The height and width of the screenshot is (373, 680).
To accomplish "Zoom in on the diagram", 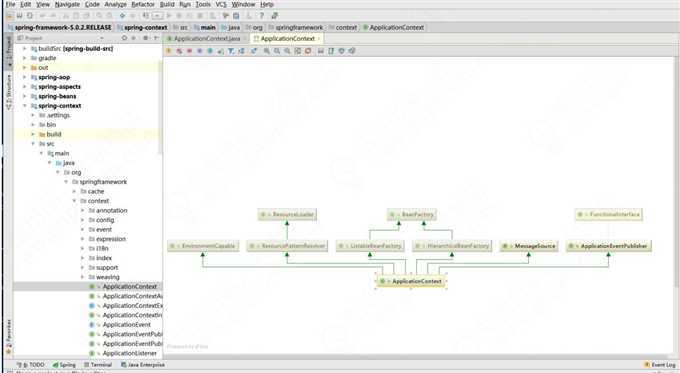I will tap(267, 51).
